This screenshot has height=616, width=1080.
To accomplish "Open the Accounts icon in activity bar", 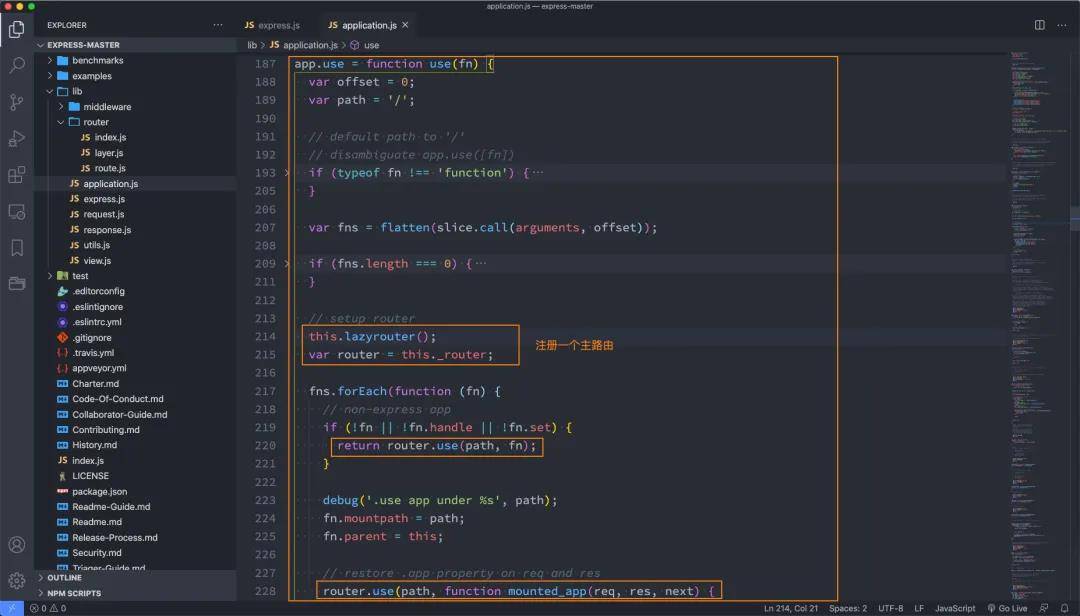I will [x=17, y=545].
